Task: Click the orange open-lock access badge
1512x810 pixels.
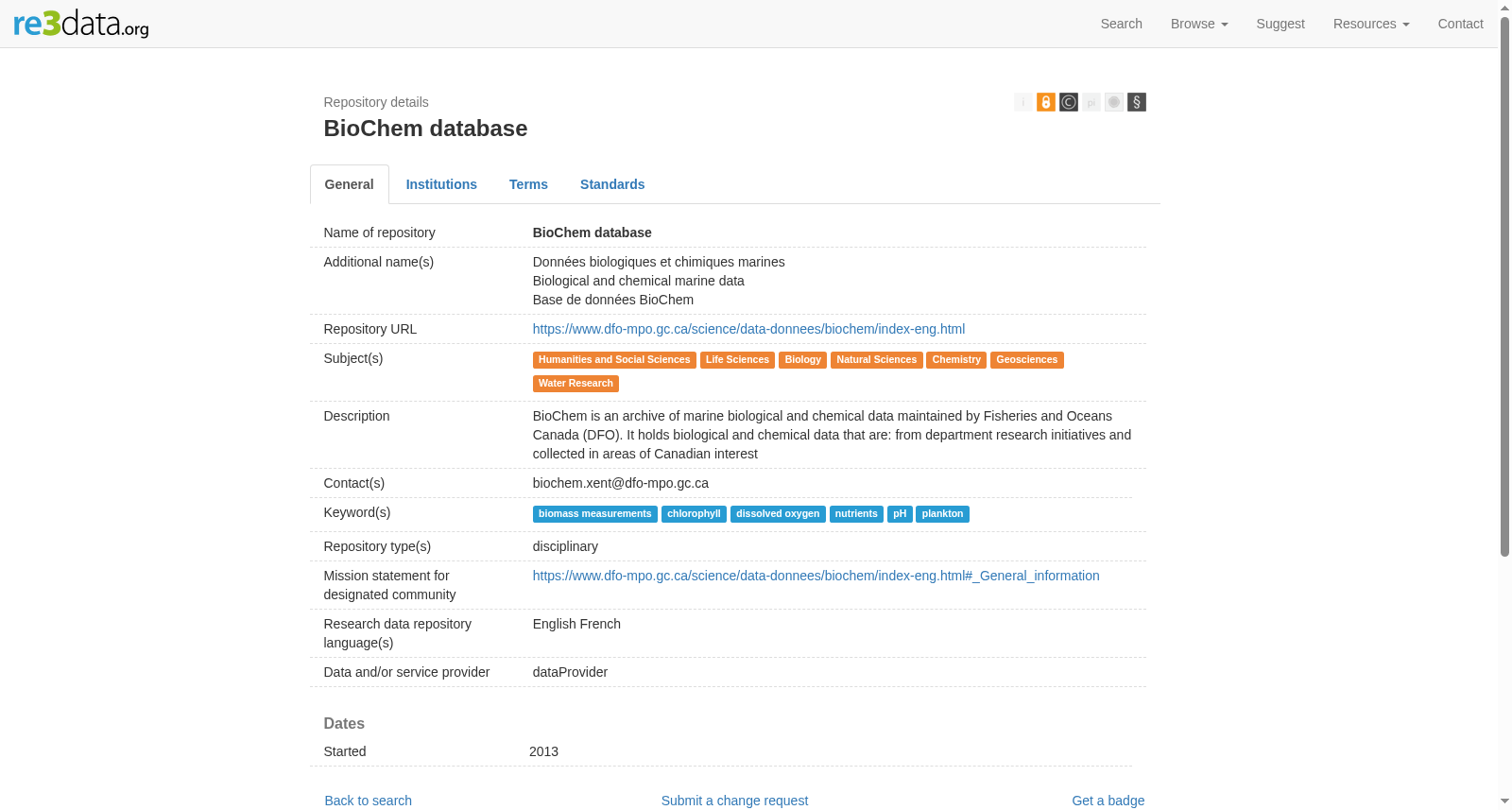Action: 1046,102
